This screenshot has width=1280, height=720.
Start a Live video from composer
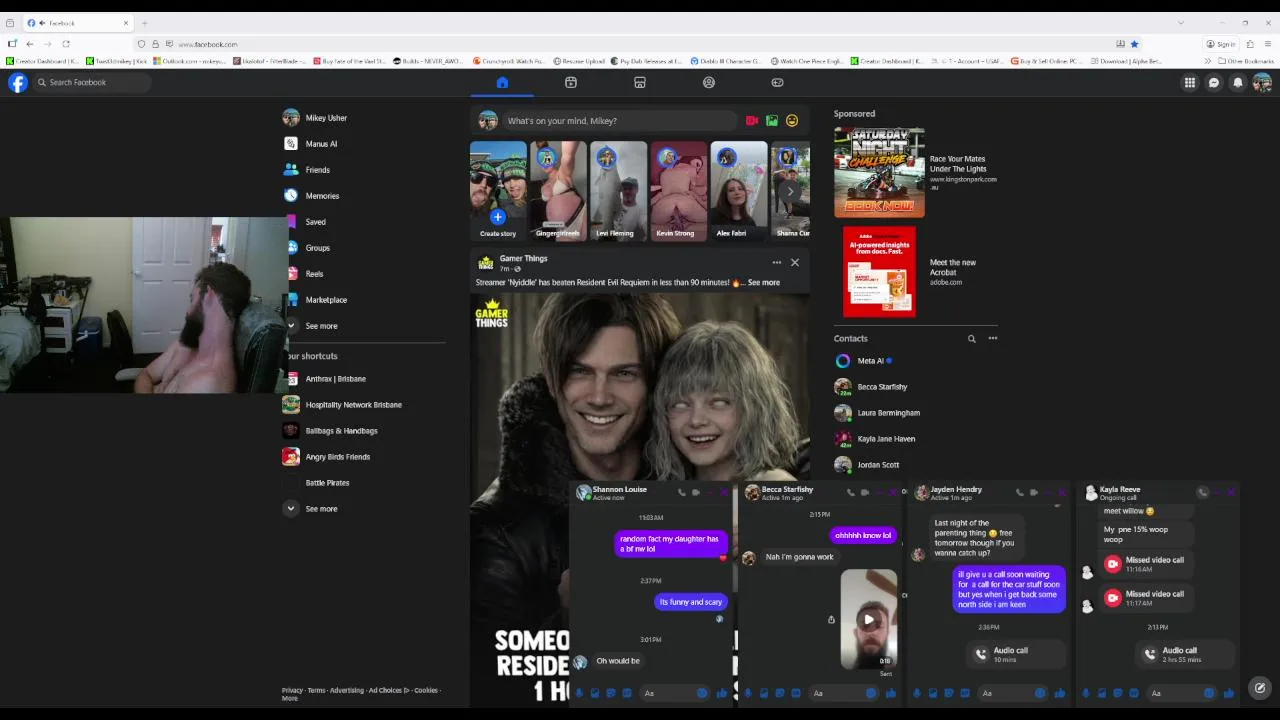click(752, 121)
